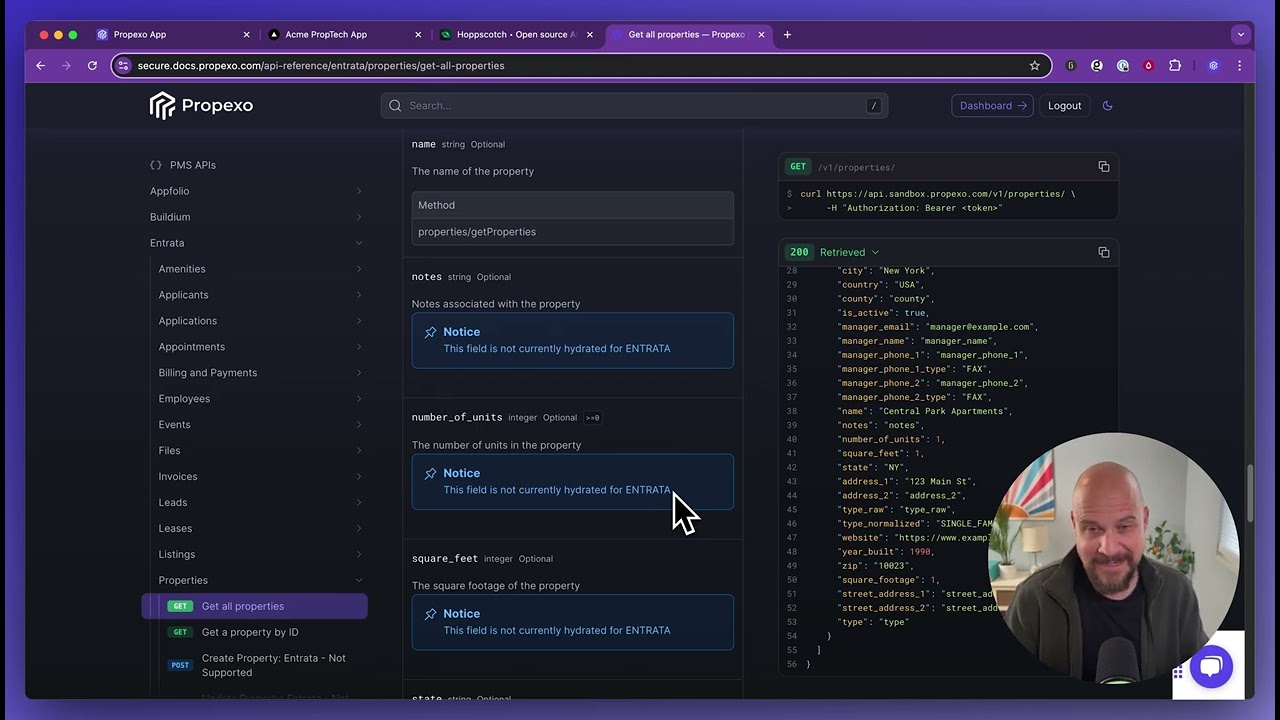Click the pin icon in number_of_units Notice
This screenshot has width=1280, height=720.
[430, 473]
